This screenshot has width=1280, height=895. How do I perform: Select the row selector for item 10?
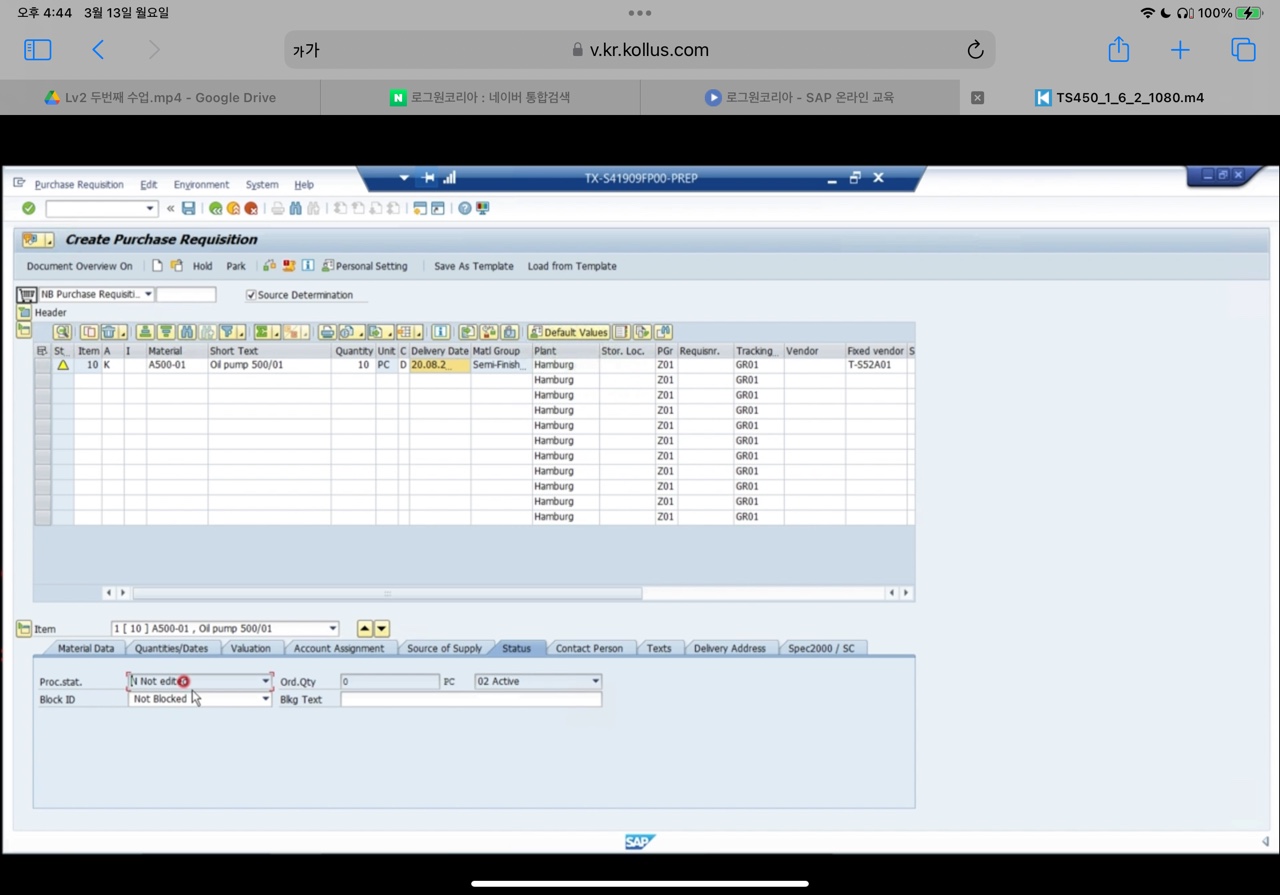pos(42,366)
